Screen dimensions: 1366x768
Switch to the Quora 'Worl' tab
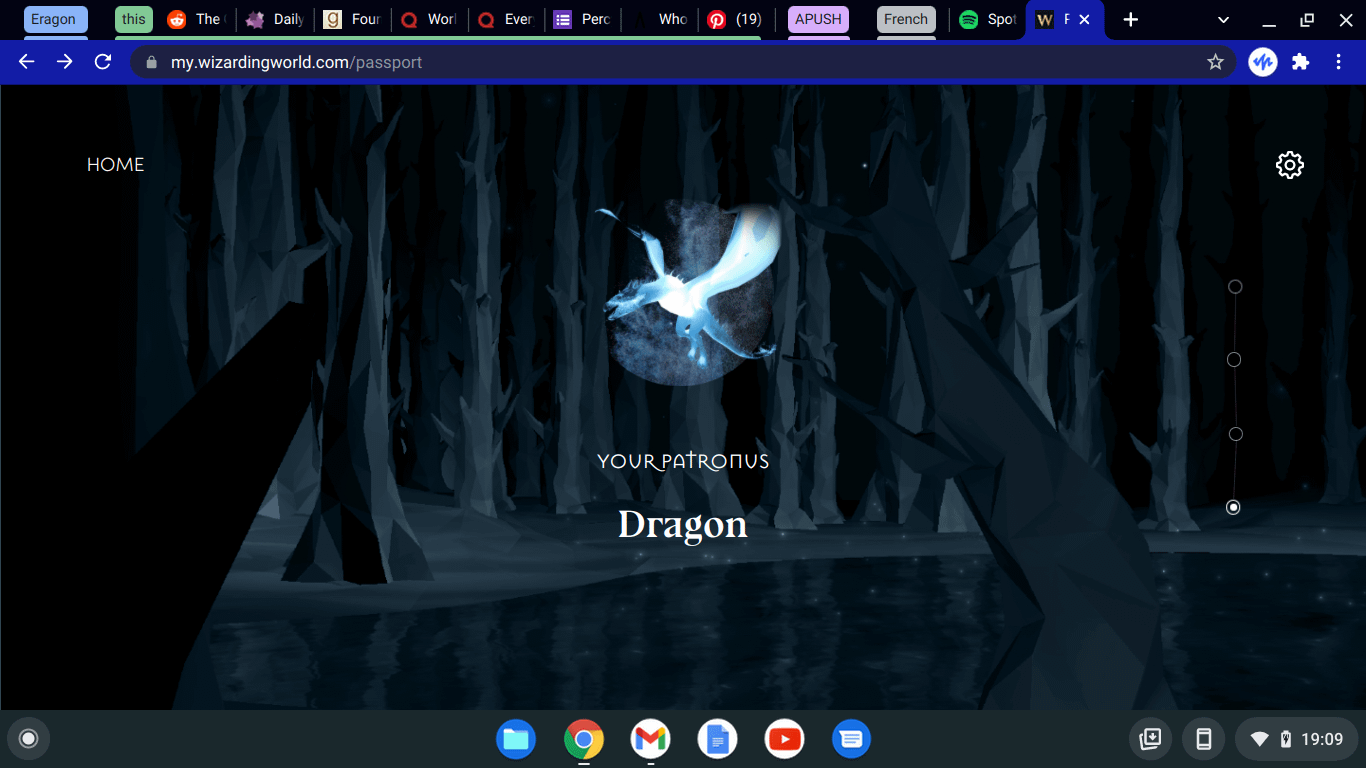[428, 19]
